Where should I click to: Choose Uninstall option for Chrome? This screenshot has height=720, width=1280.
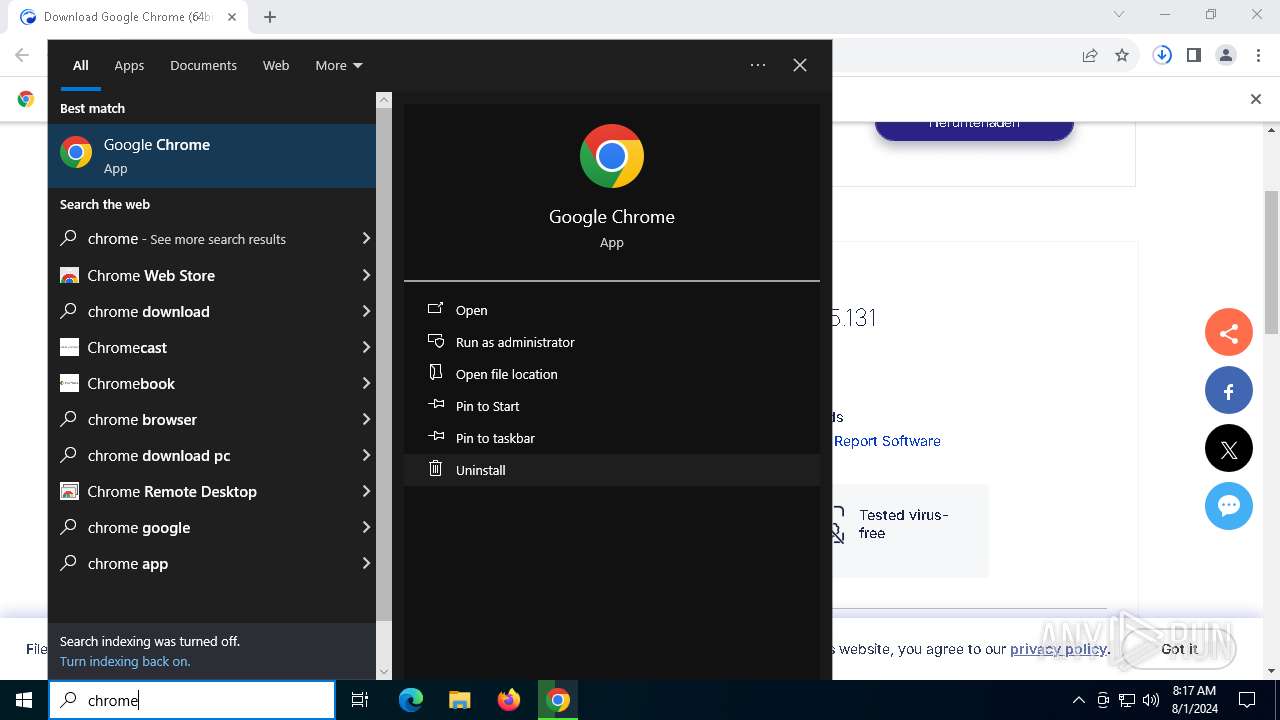tap(612, 470)
